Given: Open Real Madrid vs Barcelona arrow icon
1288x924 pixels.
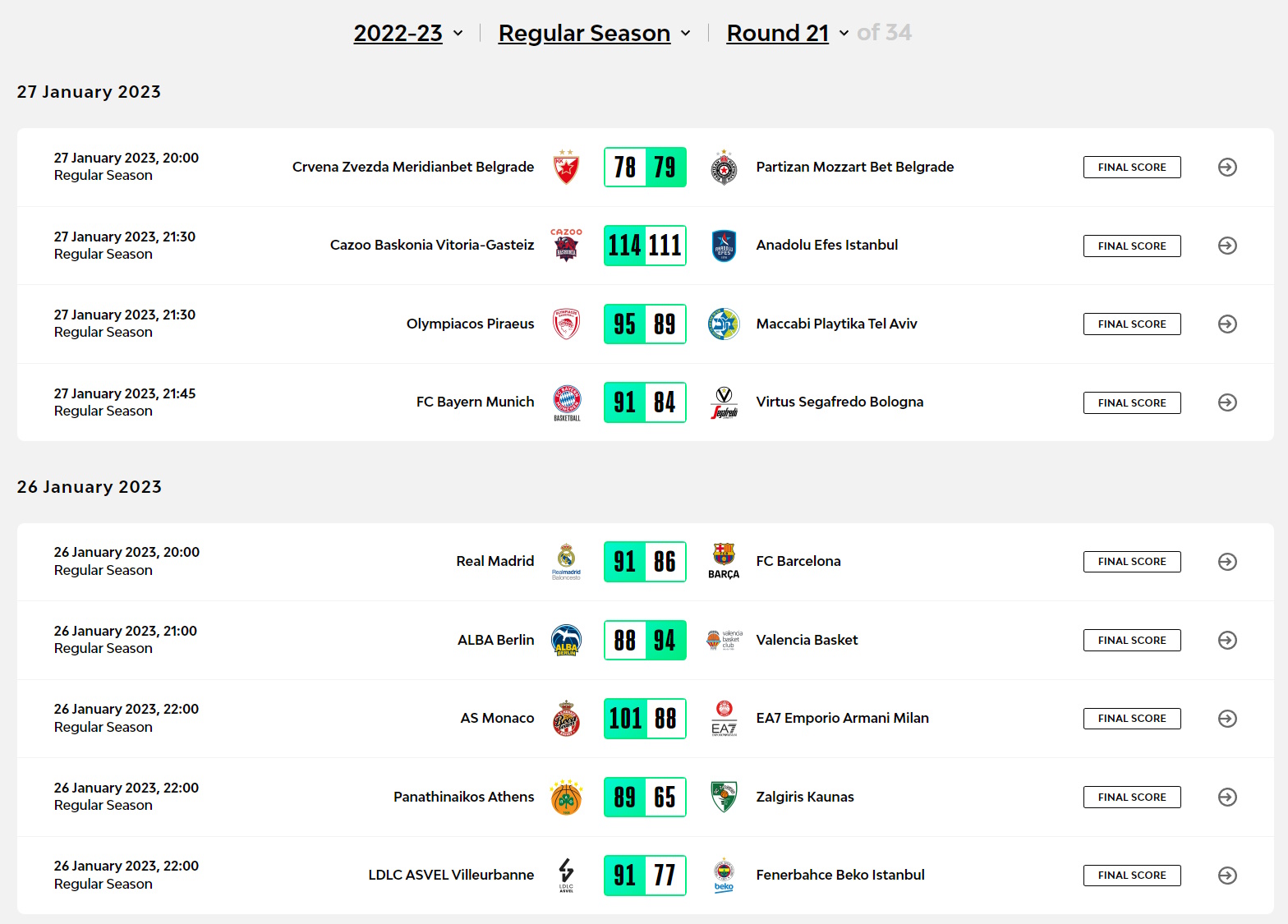Looking at the screenshot, I should [1227, 562].
